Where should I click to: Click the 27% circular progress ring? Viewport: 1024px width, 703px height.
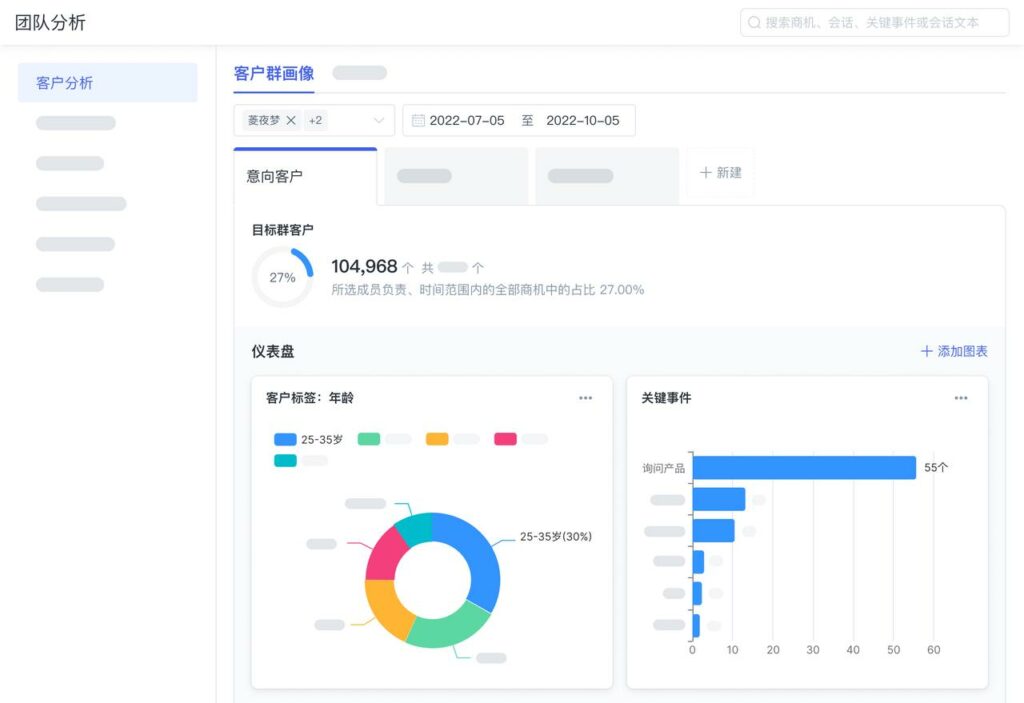(282, 277)
